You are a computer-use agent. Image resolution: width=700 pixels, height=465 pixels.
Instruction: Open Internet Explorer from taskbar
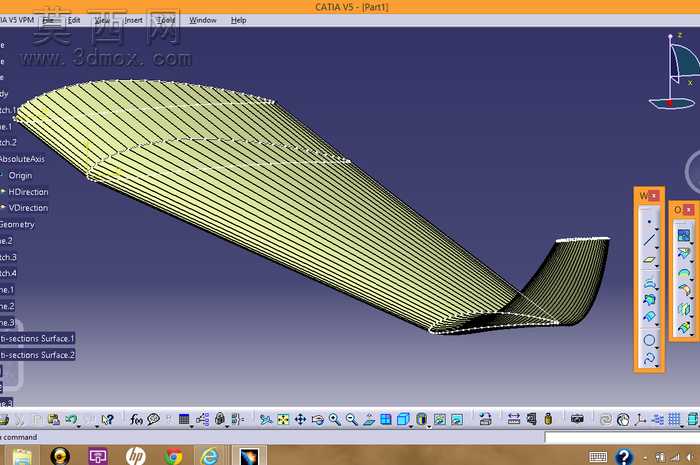click(209, 456)
